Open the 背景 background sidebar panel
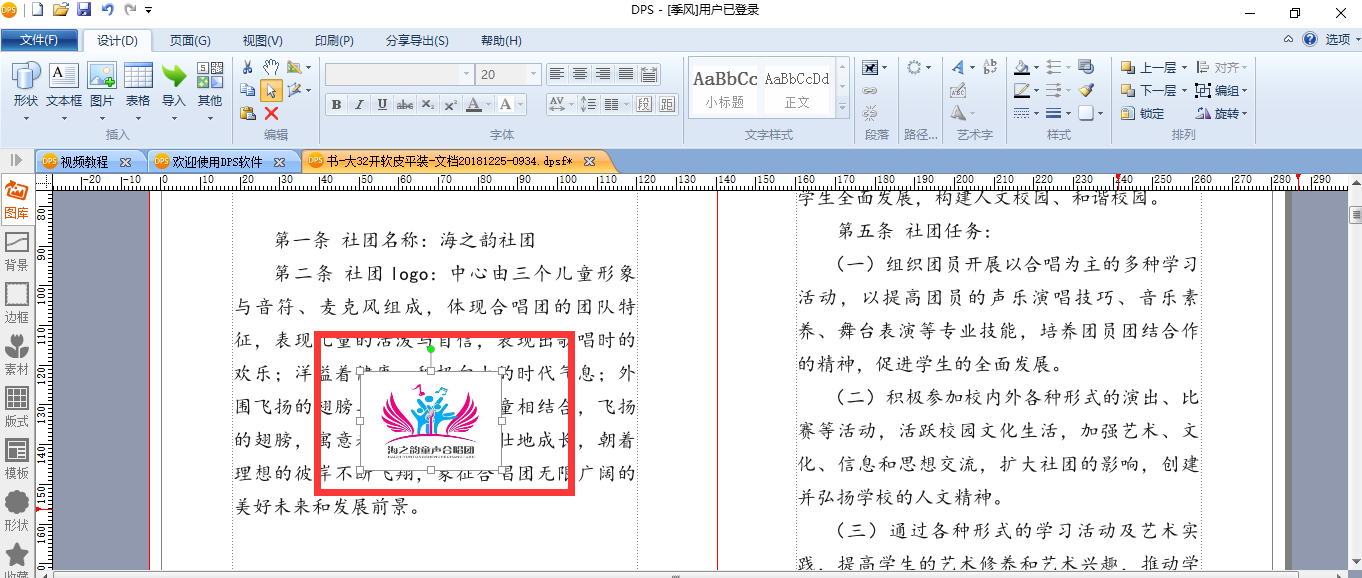The width and height of the screenshot is (1362, 578). [x=16, y=250]
